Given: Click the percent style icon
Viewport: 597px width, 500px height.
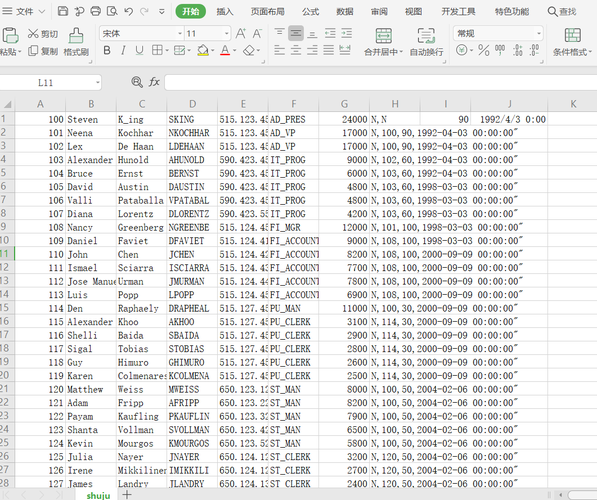Looking at the screenshot, I should pyautogui.click(x=484, y=50).
